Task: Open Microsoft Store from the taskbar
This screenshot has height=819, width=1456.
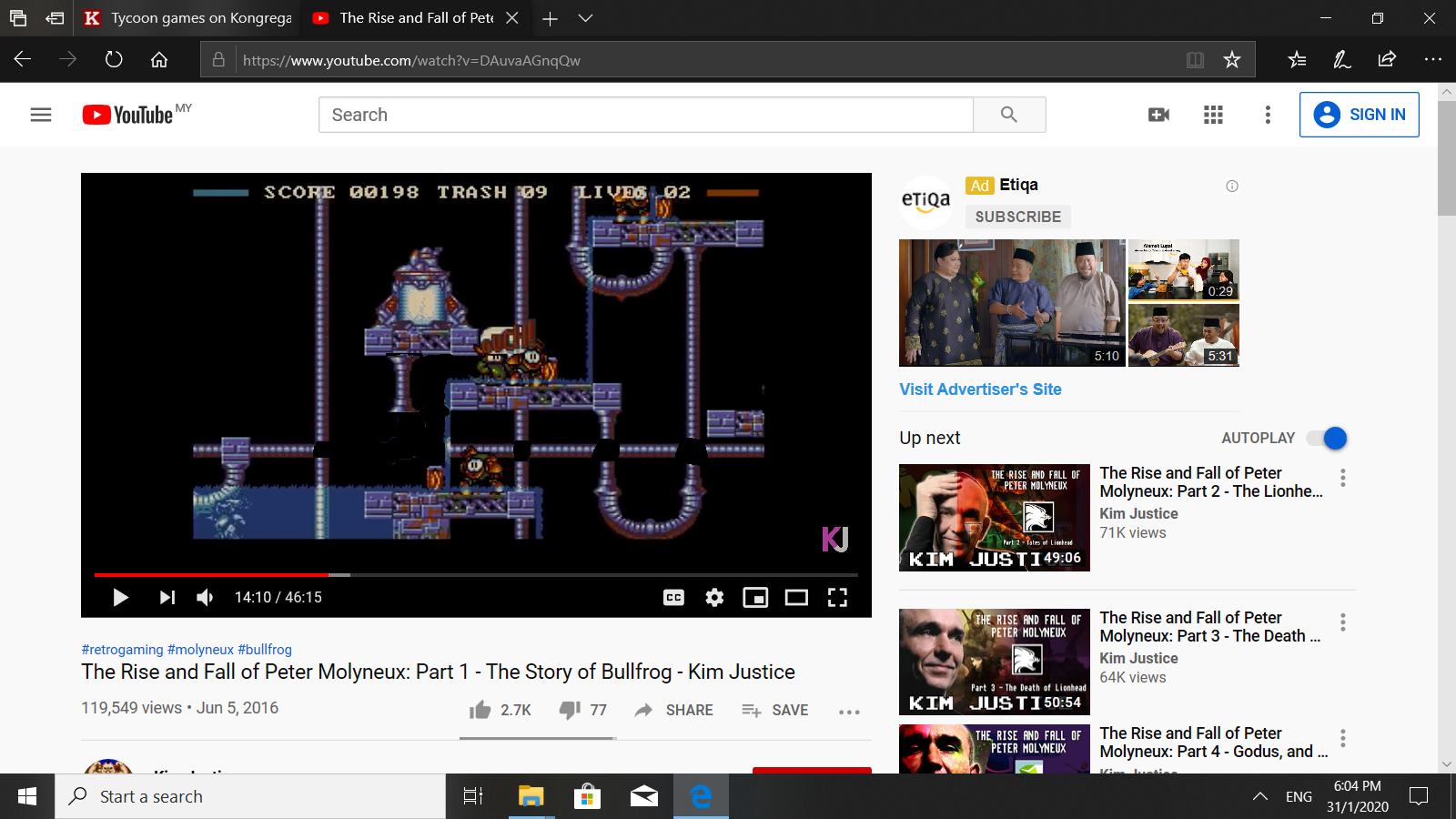Action: pos(588,796)
